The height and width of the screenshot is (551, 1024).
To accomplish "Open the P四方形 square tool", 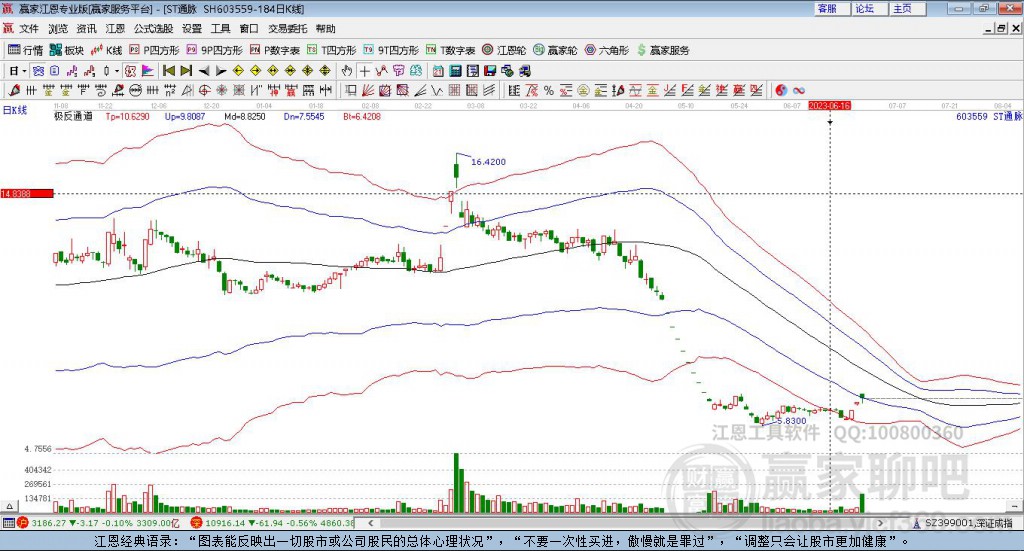I will pyautogui.click(x=154, y=50).
